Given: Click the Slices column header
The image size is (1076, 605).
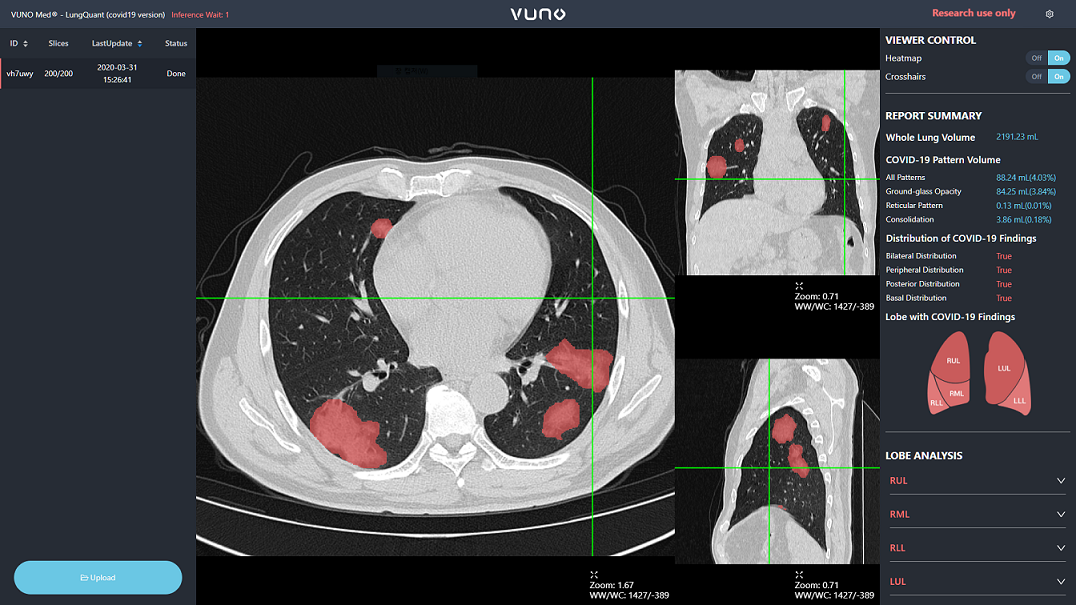Looking at the screenshot, I should tap(58, 44).
